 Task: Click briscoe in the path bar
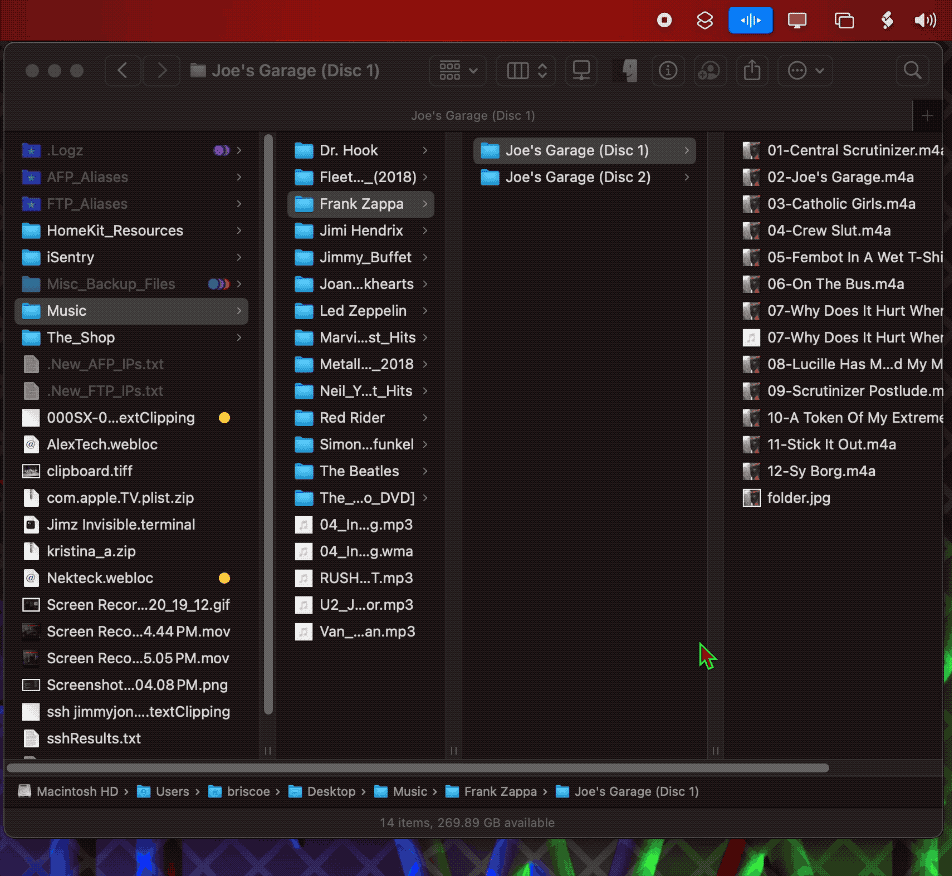[x=239, y=792]
